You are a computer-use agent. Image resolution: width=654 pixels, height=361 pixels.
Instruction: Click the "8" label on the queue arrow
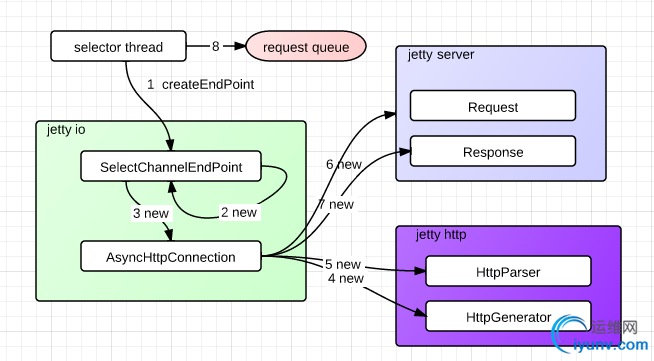pos(216,46)
